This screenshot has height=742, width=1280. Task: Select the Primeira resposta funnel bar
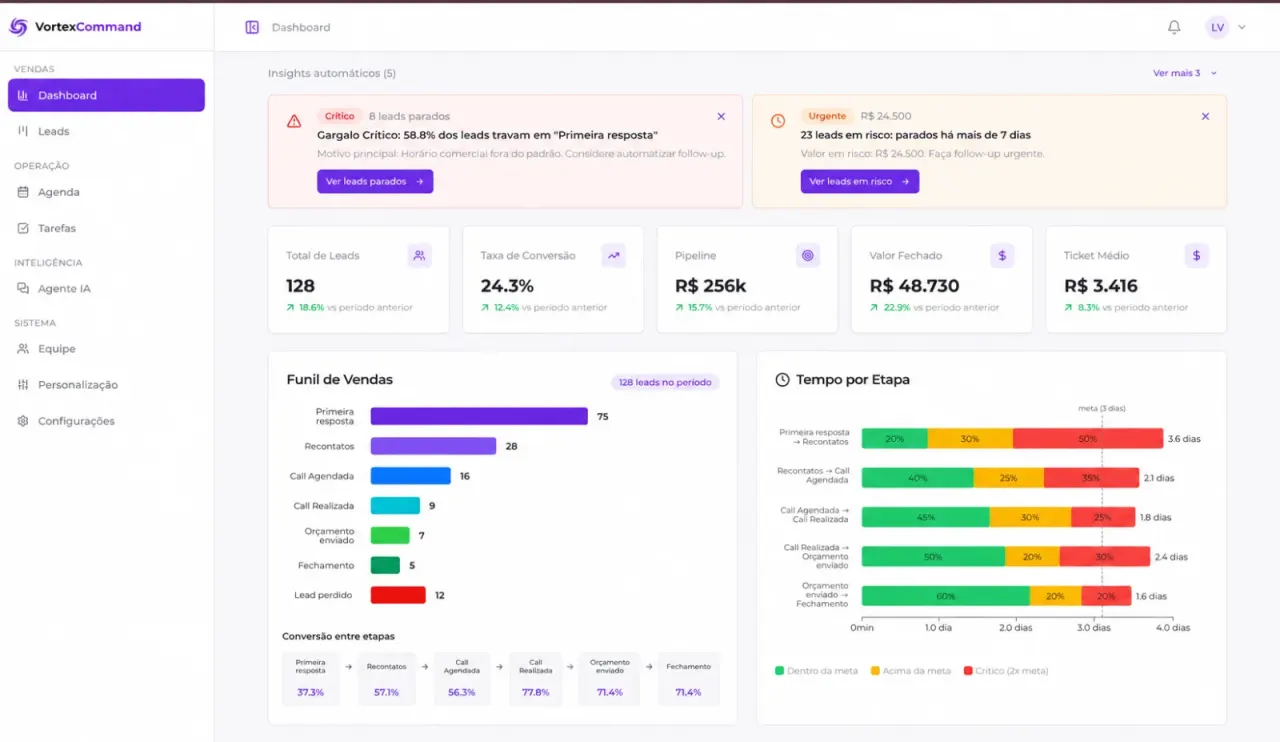[479, 416]
